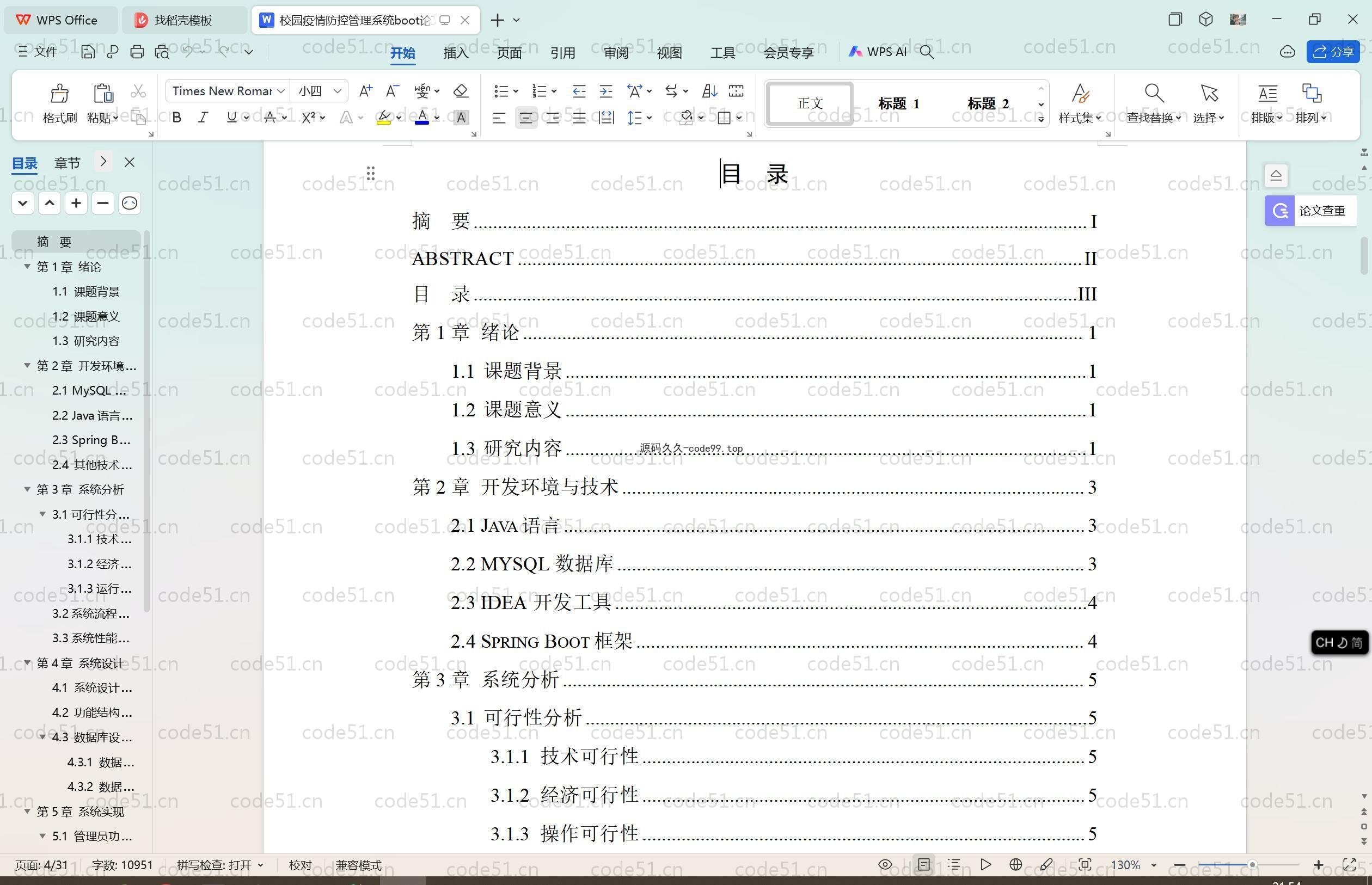Click the play slideshow icon in status bar

985,864
